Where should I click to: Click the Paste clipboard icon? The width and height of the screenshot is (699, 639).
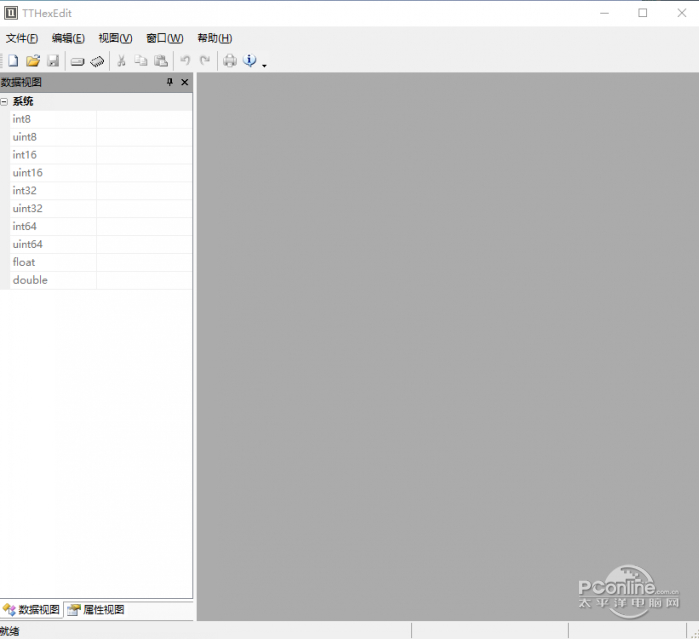pos(161,61)
